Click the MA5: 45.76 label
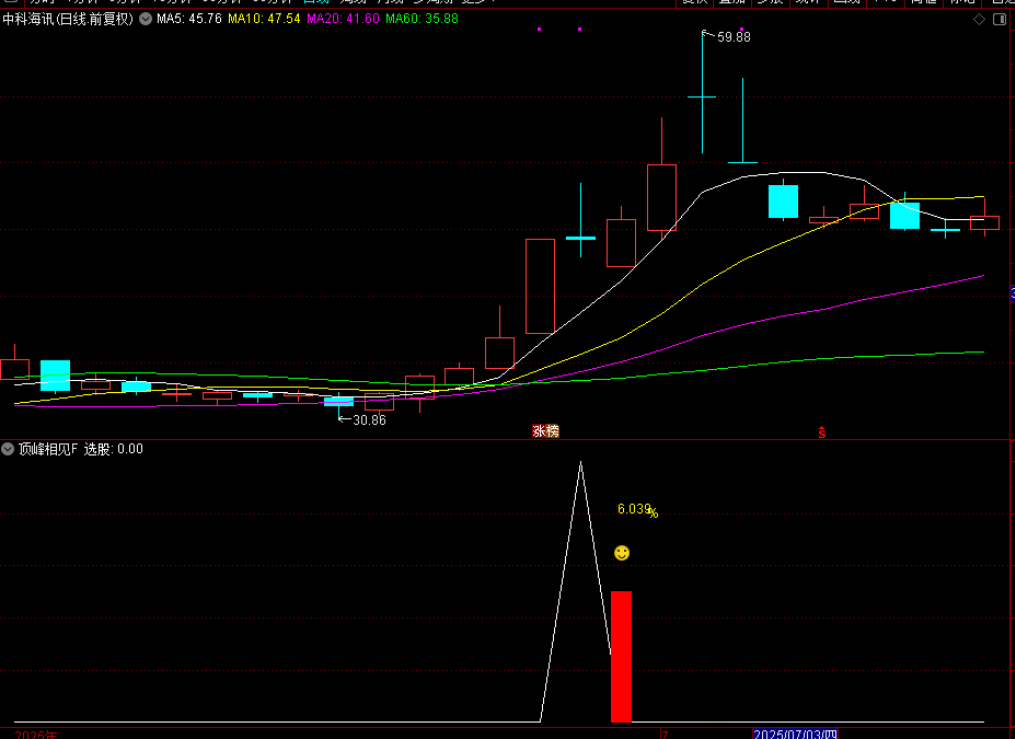Screen dimensions: 1015x739 [x=189, y=19]
